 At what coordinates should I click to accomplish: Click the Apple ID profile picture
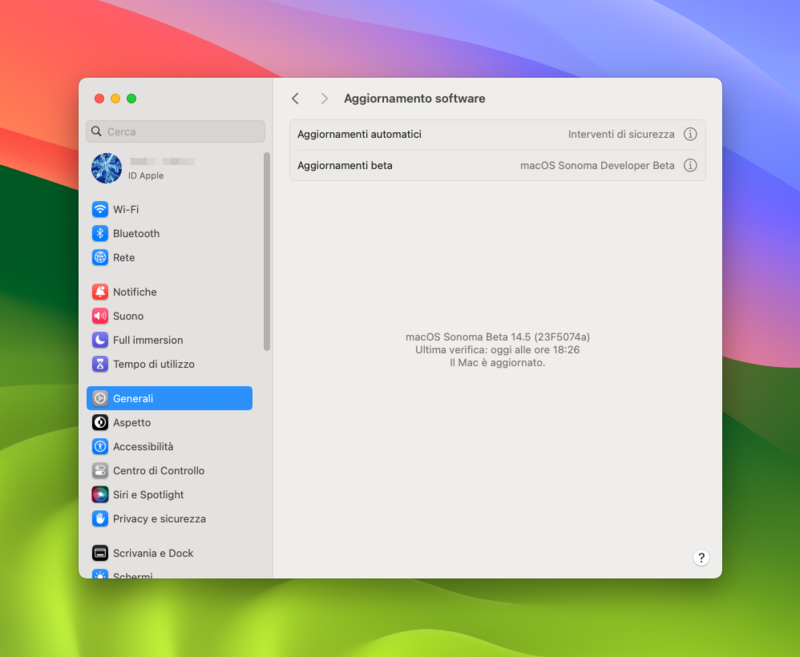pos(107,168)
